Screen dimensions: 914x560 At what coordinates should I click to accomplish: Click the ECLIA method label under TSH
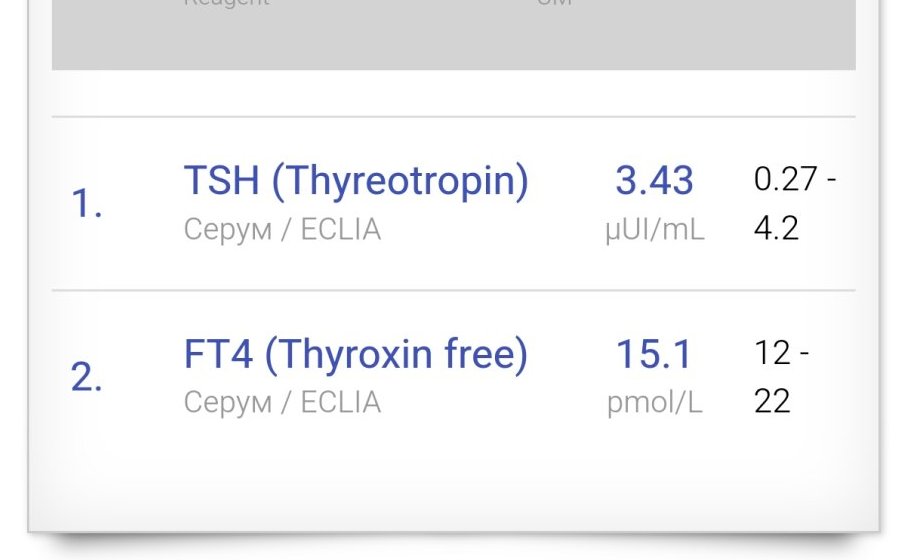(x=340, y=230)
